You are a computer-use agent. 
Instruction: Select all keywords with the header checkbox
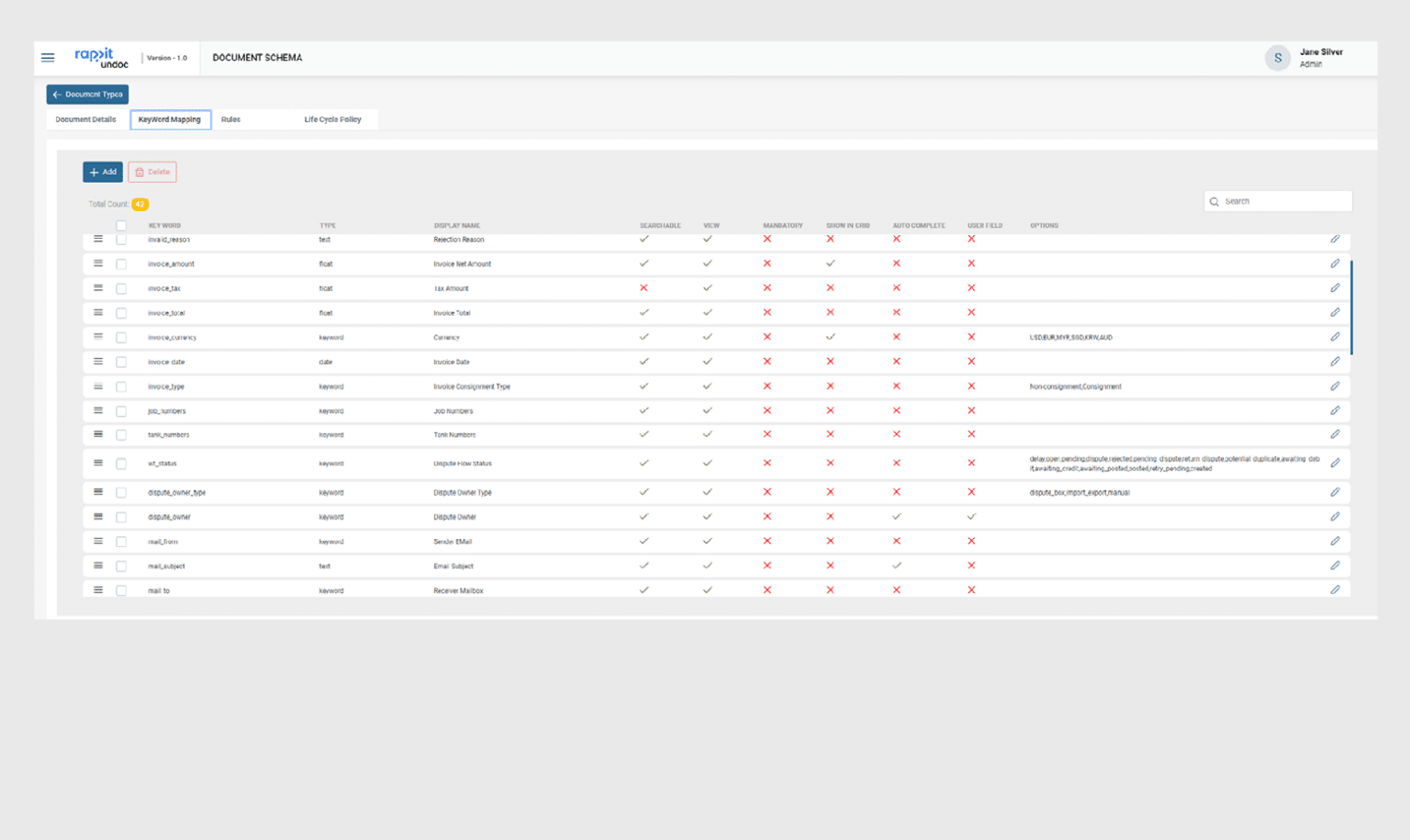(x=121, y=225)
